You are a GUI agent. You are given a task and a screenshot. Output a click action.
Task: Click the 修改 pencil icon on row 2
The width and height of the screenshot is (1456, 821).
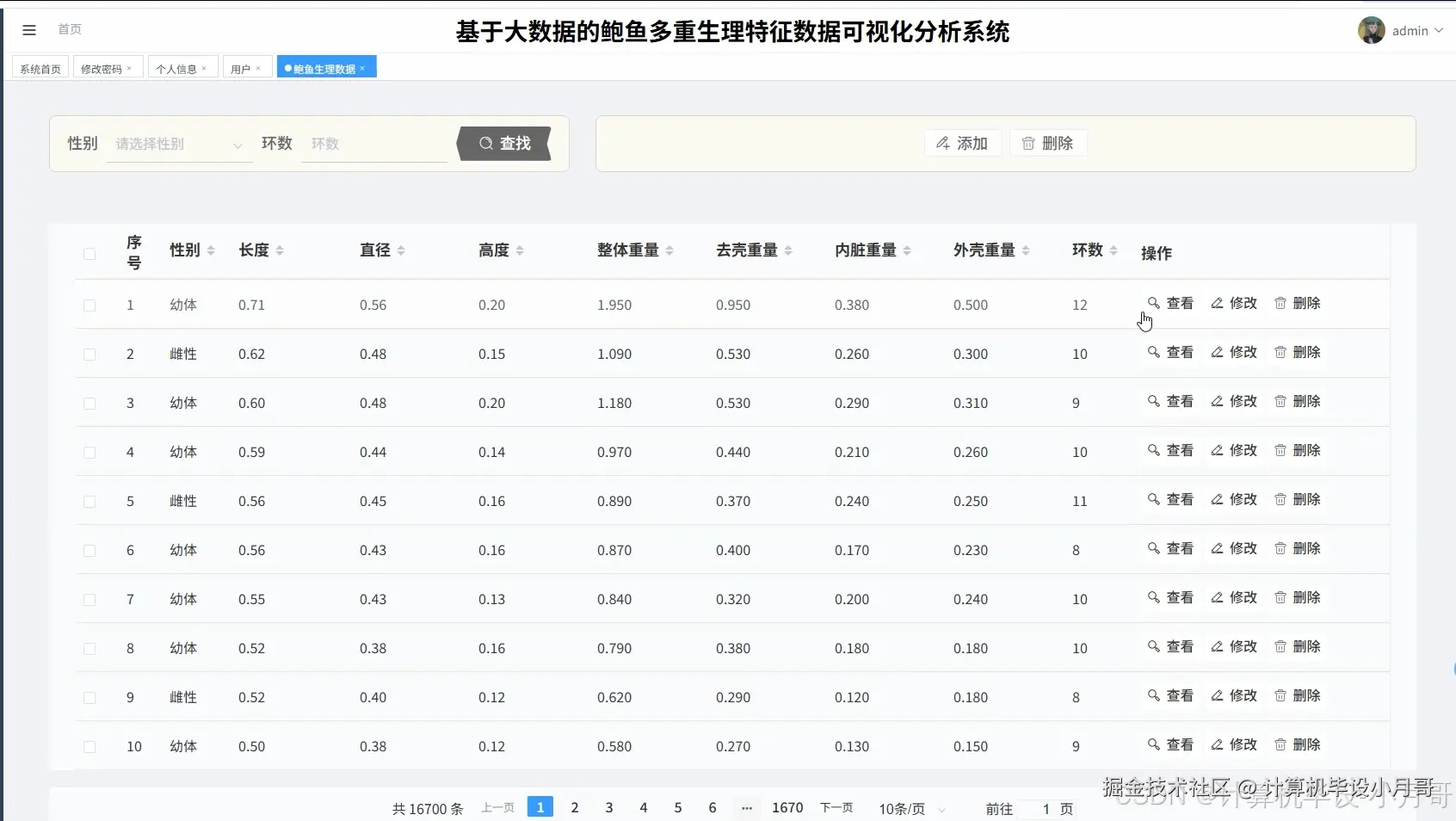pos(1216,352)
